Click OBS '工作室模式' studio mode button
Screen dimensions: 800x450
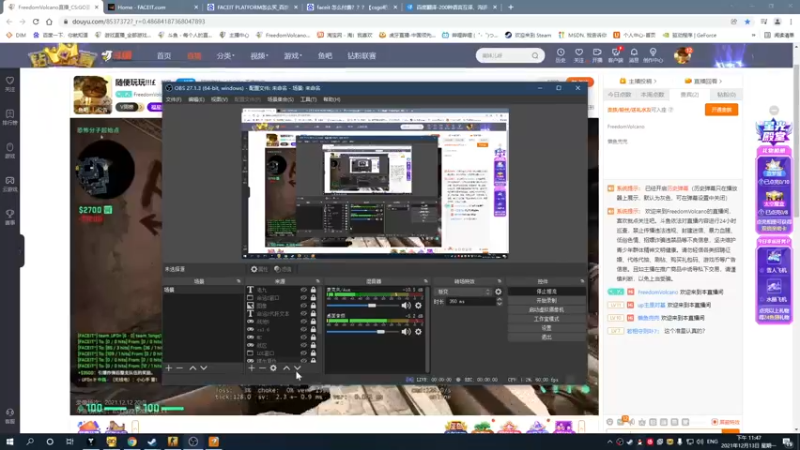(x=546, y=319)
